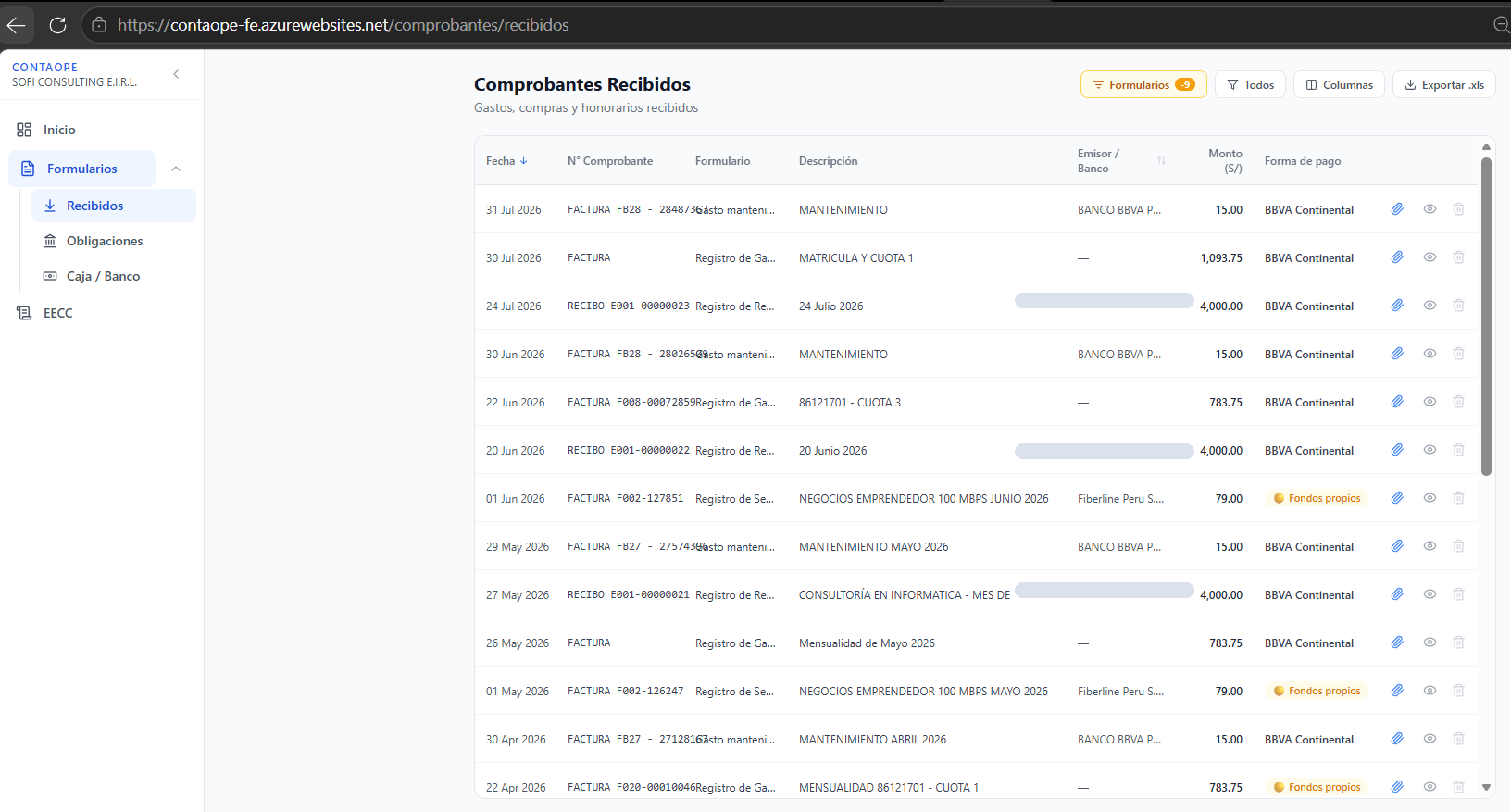The width and height of the screenshot is (1511, 812).
Task: View eye icon for MATRICULA Y CUOTA 1
Action: (1430, 257)
